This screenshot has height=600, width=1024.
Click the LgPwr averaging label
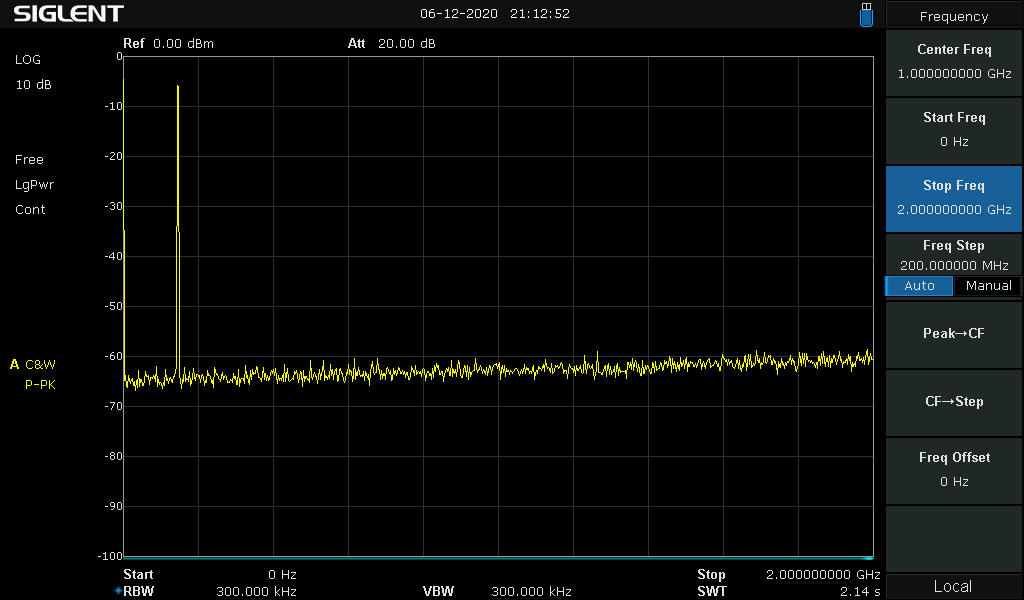tap(34, 185)
